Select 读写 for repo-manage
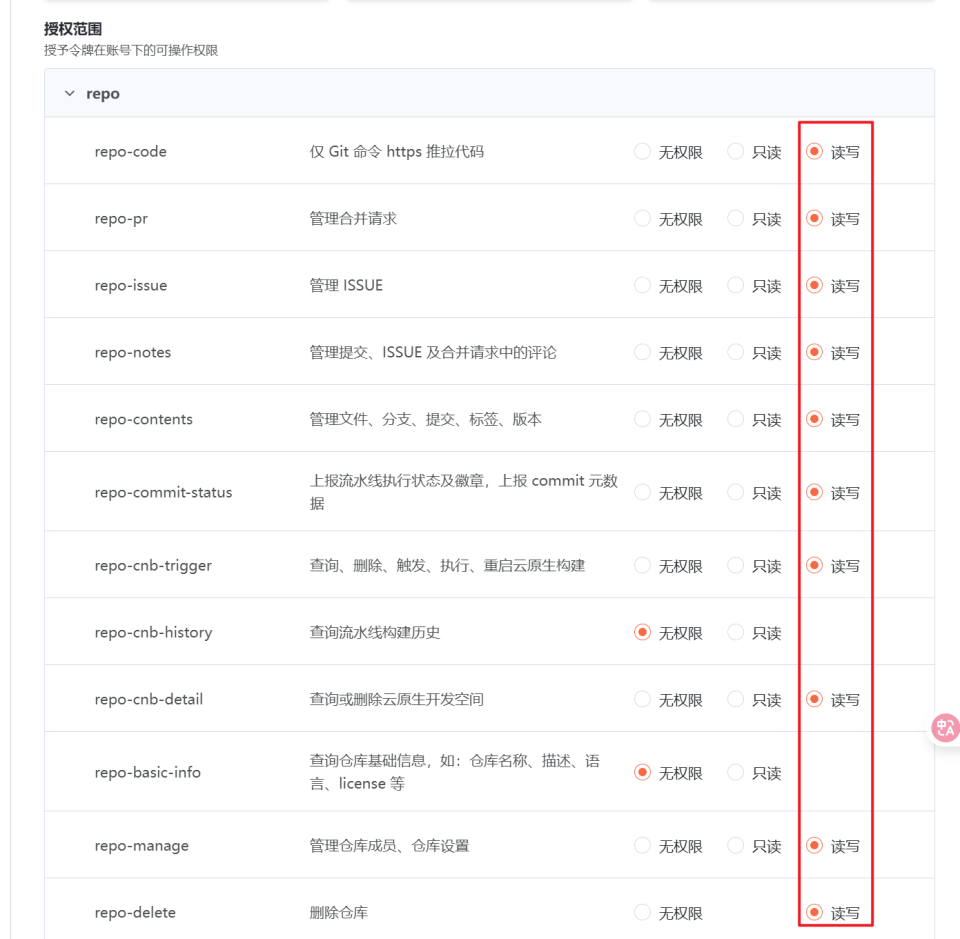Screen dimensions: 960x939 (814, 846)
